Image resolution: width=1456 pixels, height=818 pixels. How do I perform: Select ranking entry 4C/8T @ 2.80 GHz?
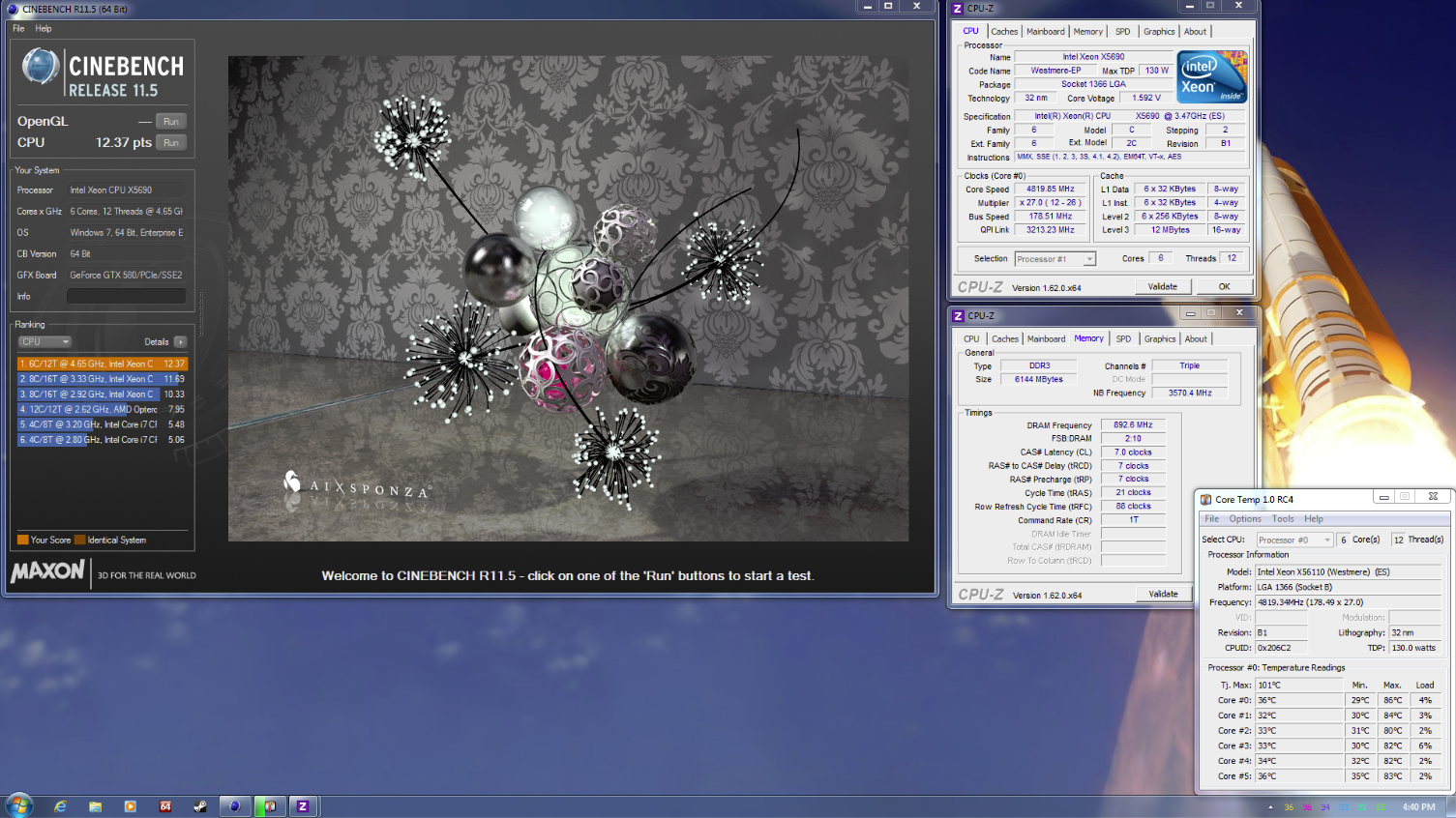click(x=102, y=439)
